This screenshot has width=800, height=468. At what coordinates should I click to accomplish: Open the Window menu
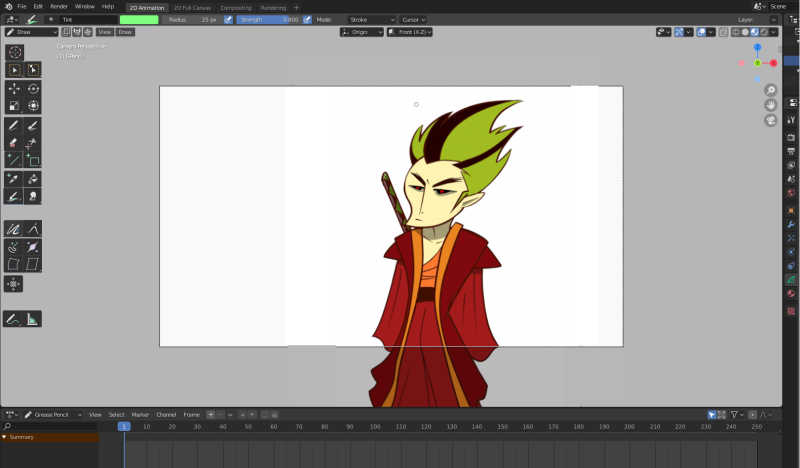84,7
